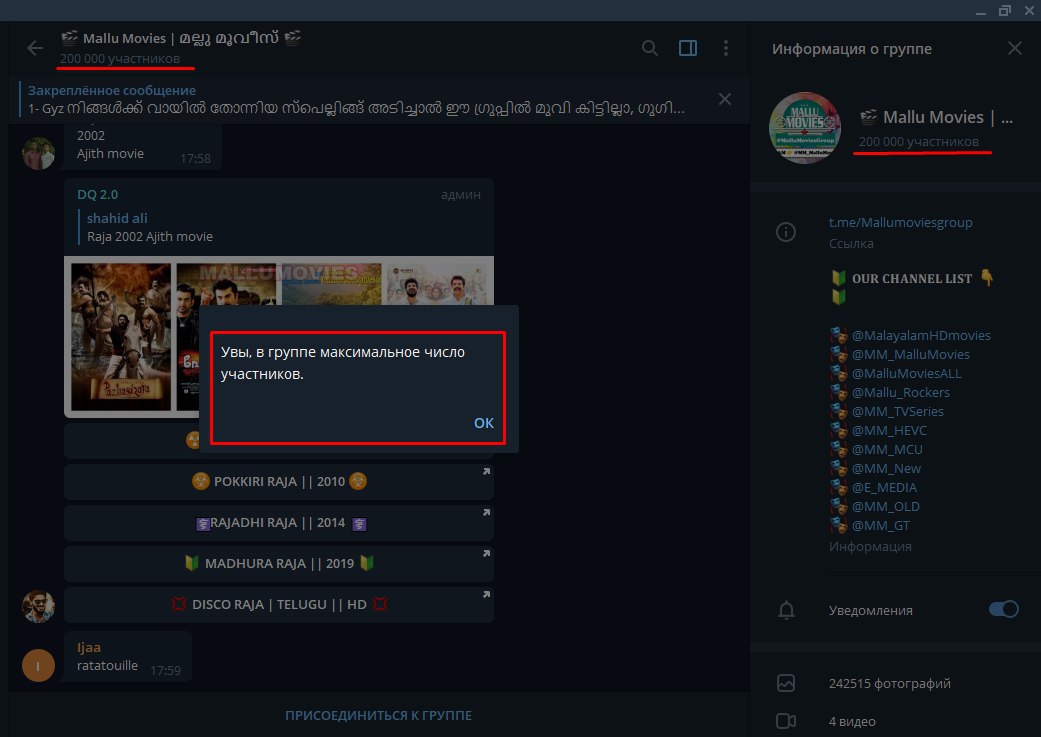This screenshot has width=1041, height=737.
Task: Click OK in the member limit dialog
Action: [x=484, y=423]
